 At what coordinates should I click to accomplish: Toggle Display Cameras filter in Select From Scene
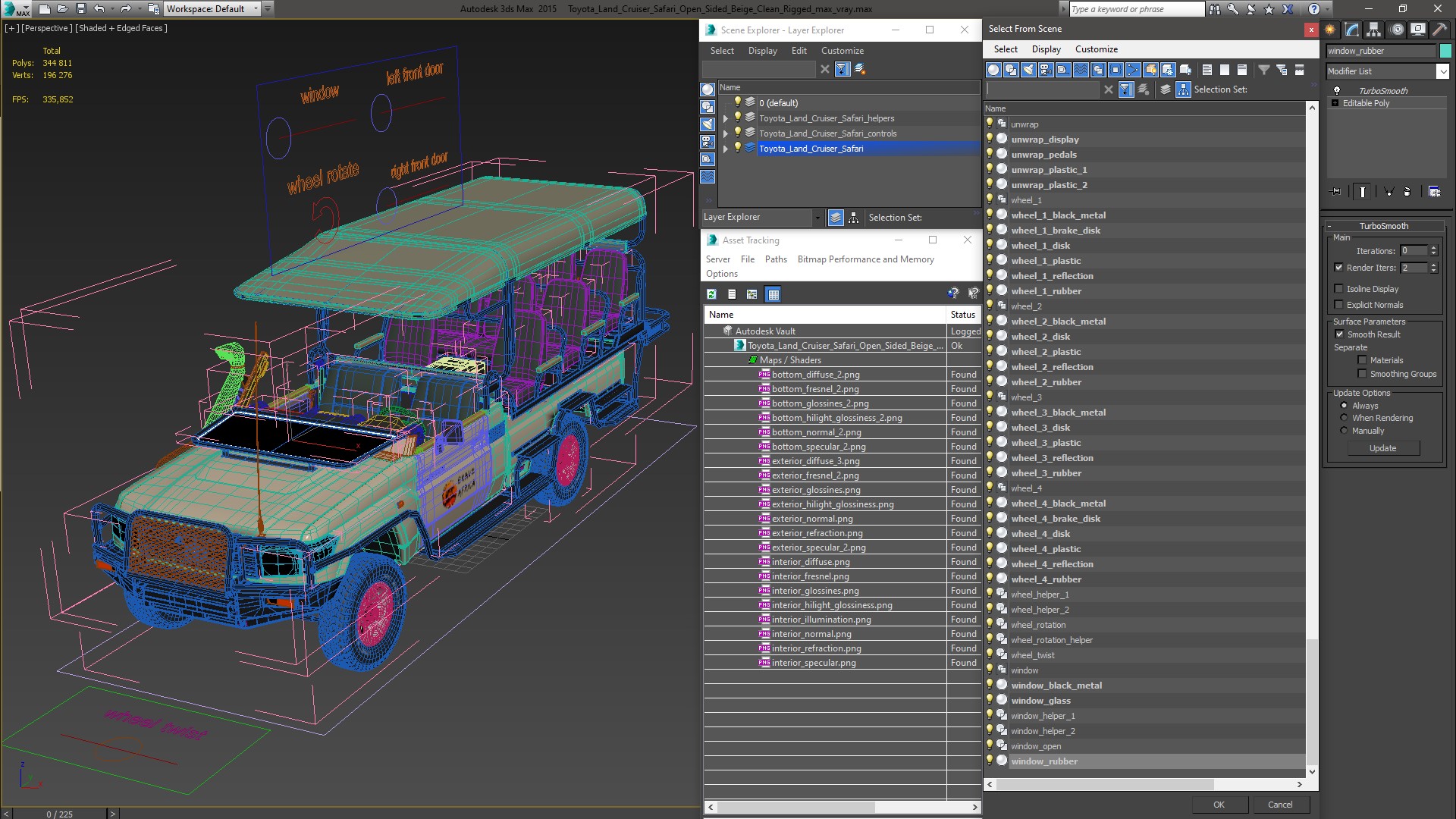(x=1046, y=70)
